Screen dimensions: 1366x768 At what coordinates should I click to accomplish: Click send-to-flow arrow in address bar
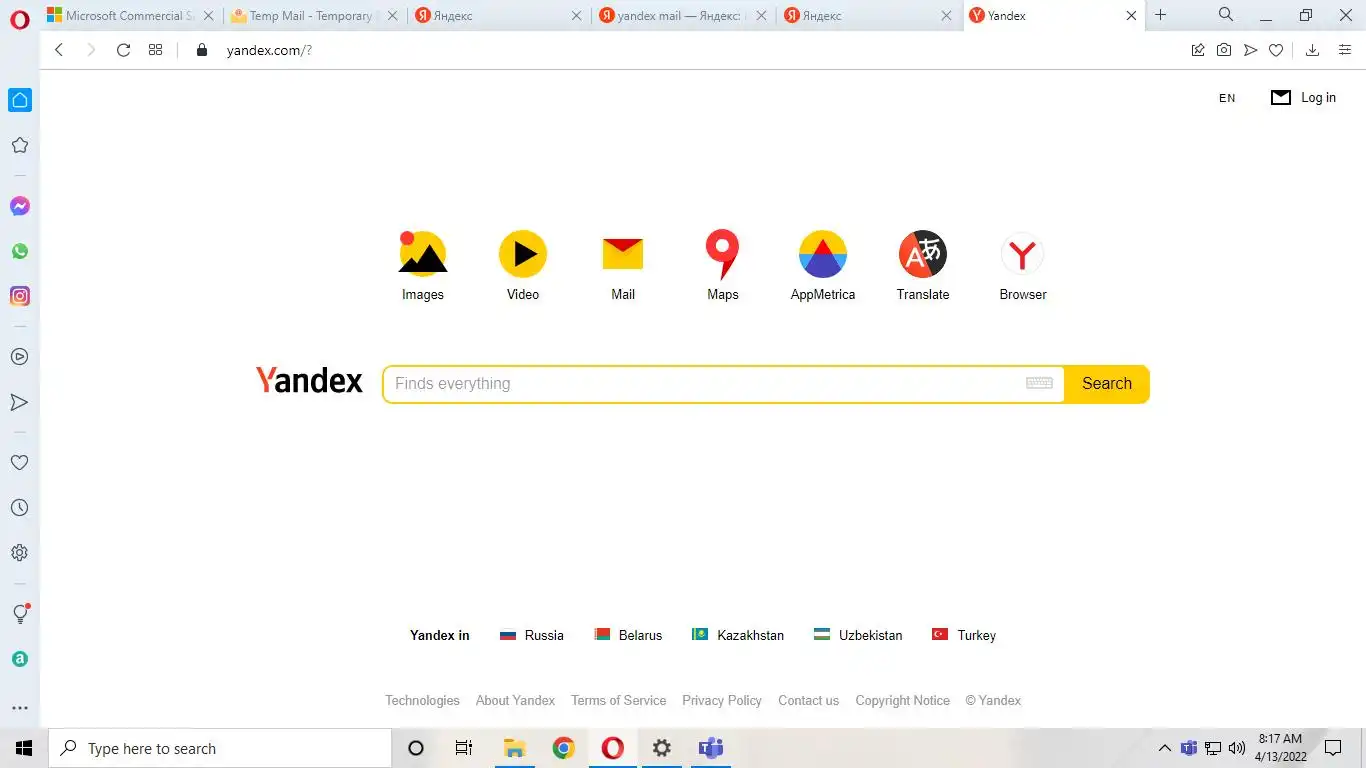pyautogui.click(x=1250, y=50)
